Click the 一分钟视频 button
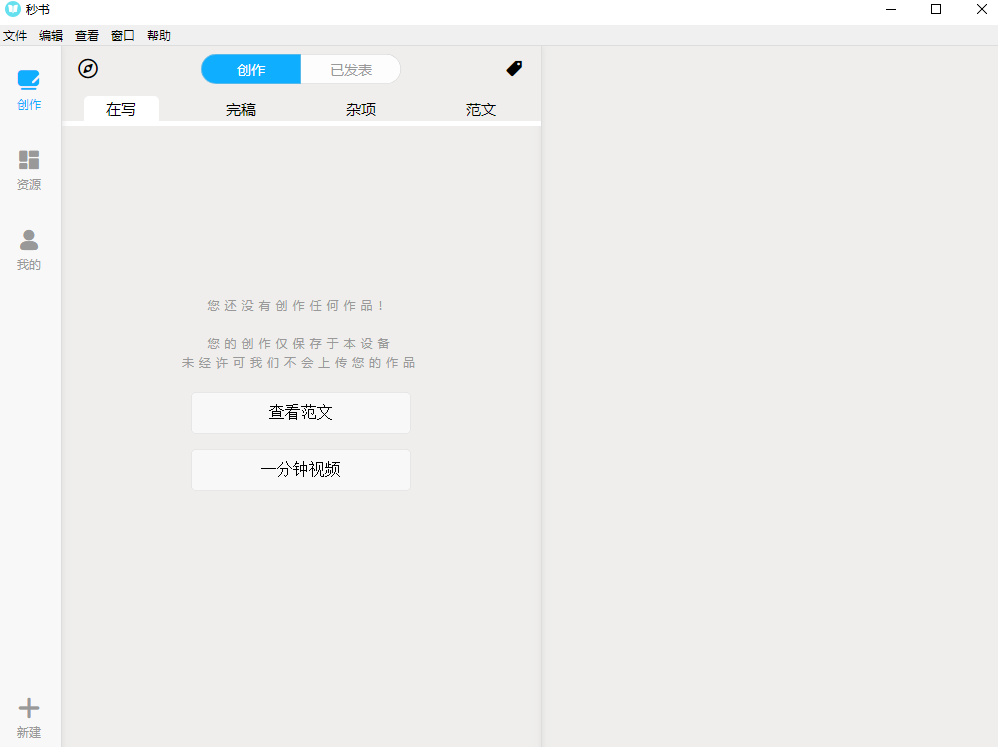This screenshot has height=747, width=998. (300, 470)
